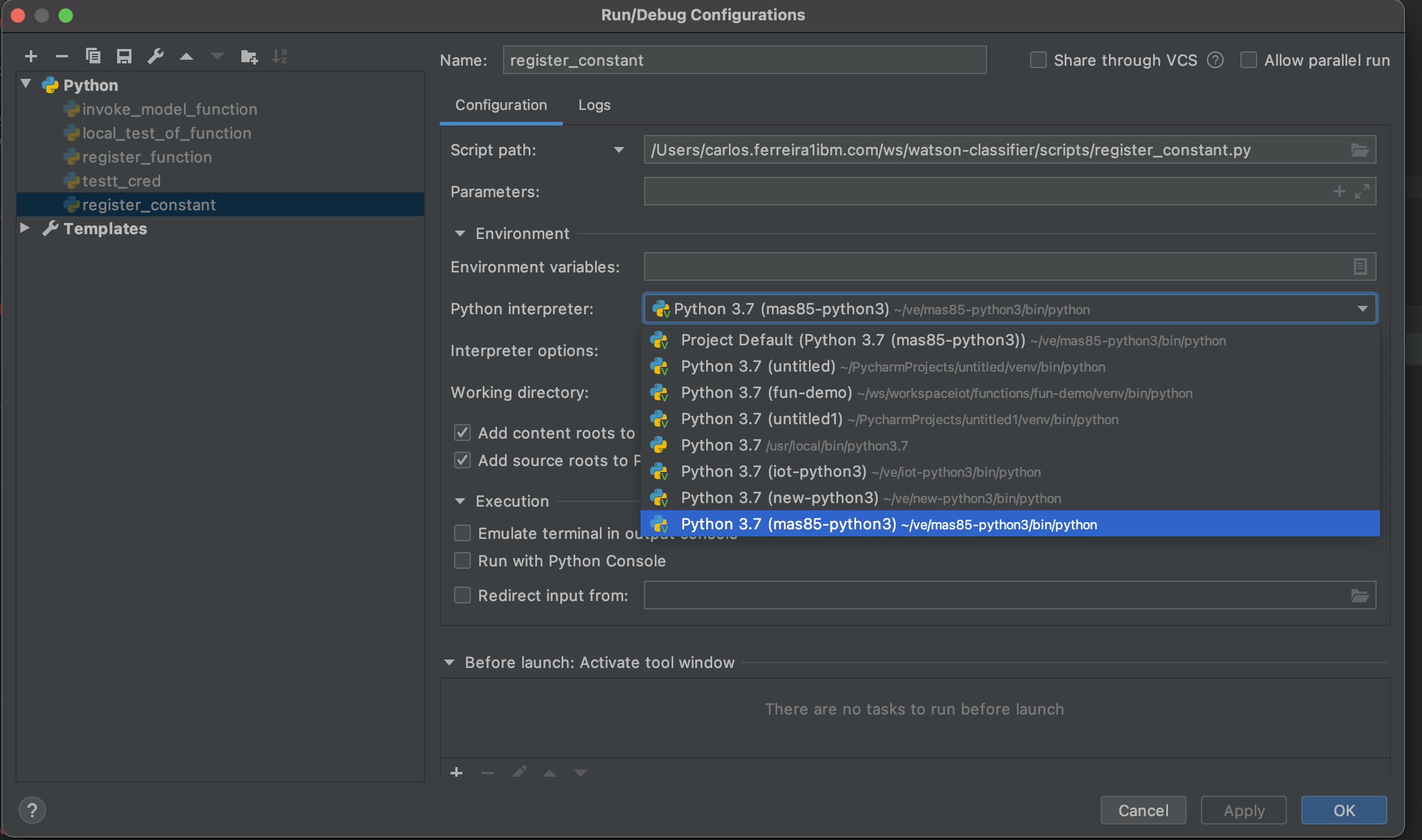The height and width of the screenshot is (840, 1422).
Task: Click the Apply button
Action: pos(1244,810)
